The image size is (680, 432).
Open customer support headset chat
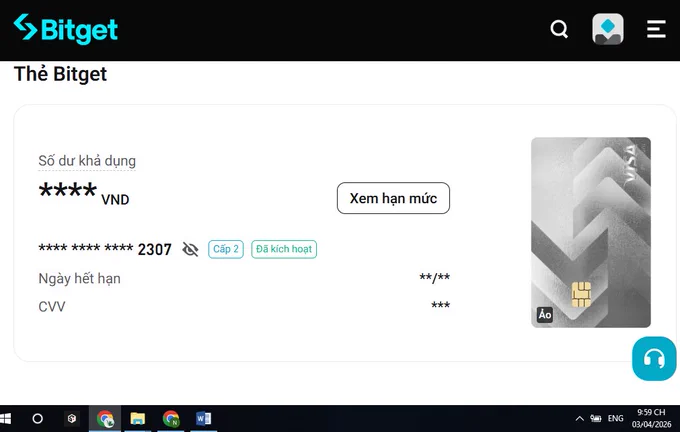coord(654,359)
